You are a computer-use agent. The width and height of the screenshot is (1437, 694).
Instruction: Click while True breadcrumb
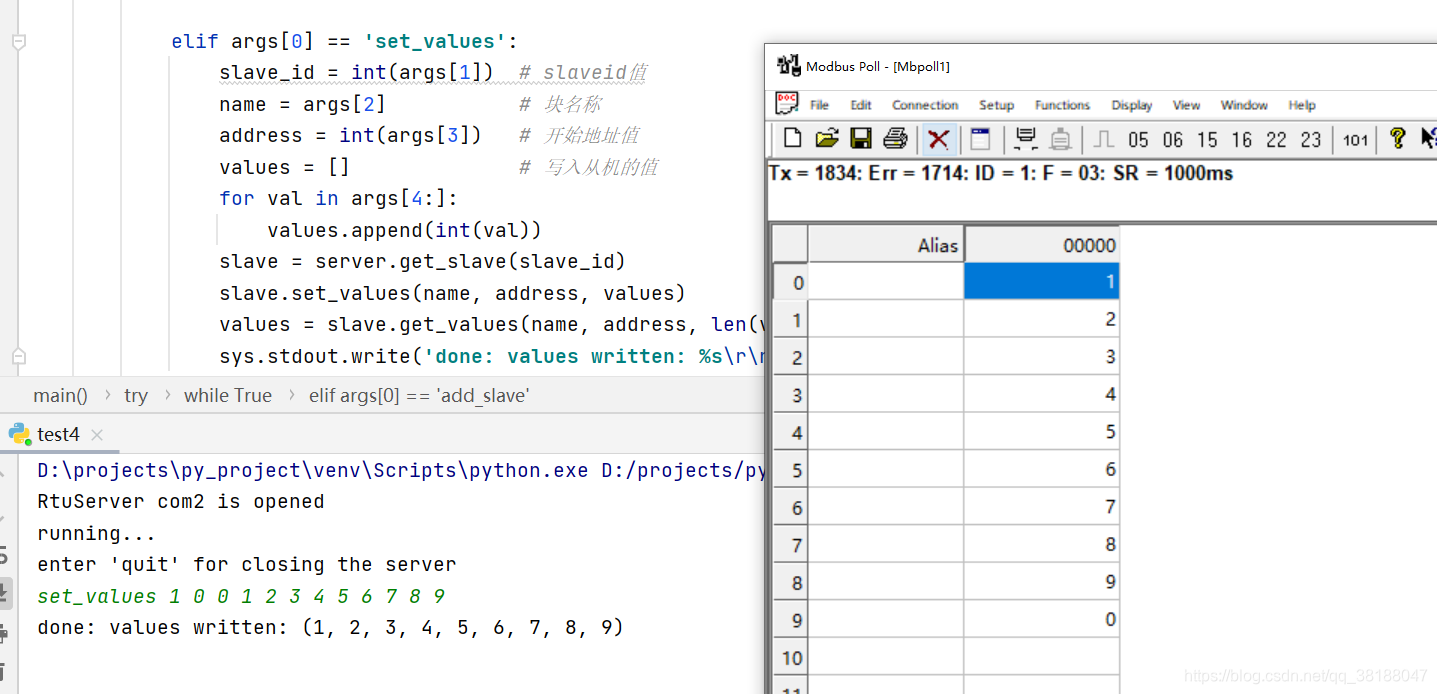pos(227,395)
